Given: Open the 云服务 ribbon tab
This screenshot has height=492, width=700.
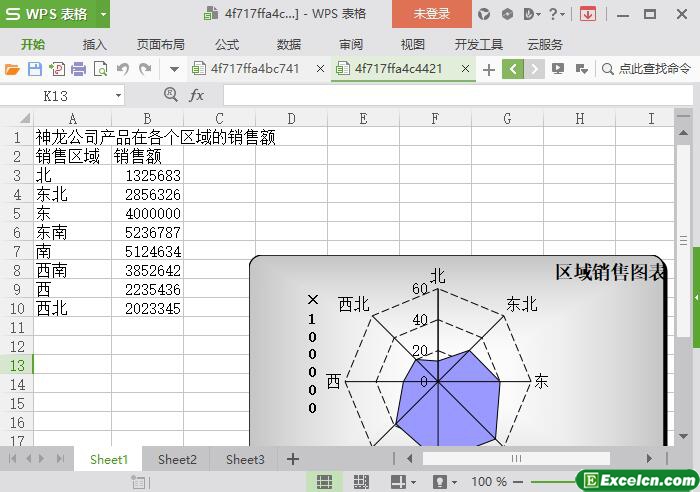Looking at the screenshot, I should point(545,45).
